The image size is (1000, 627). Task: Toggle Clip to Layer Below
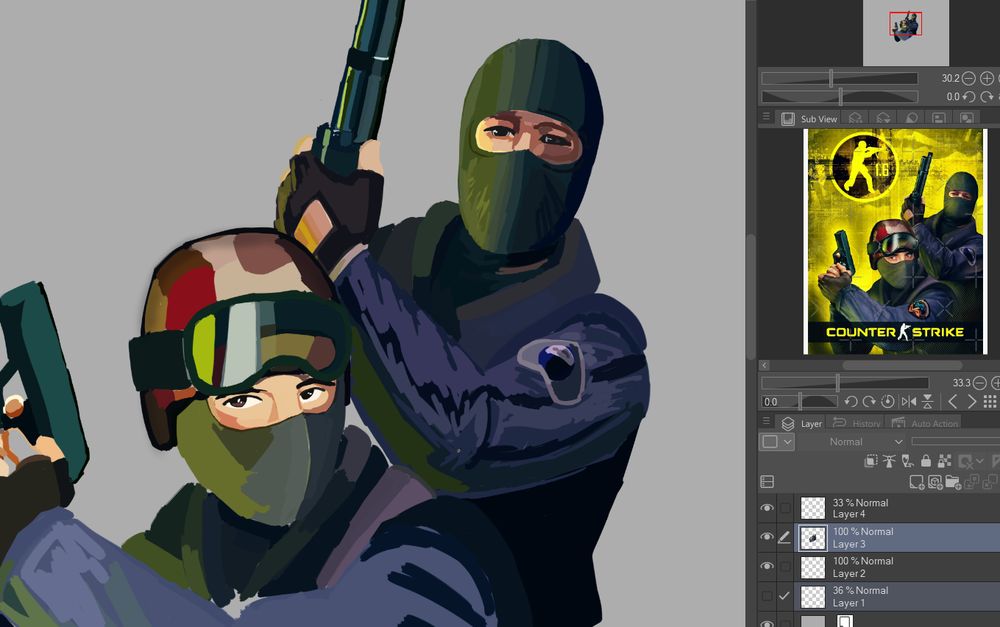coord(870,461)
